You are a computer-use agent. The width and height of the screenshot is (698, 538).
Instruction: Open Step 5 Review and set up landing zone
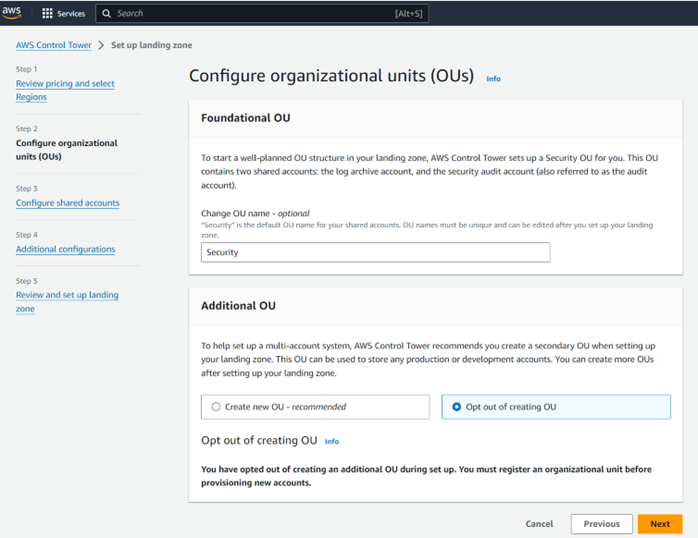(x=67, y=302)
